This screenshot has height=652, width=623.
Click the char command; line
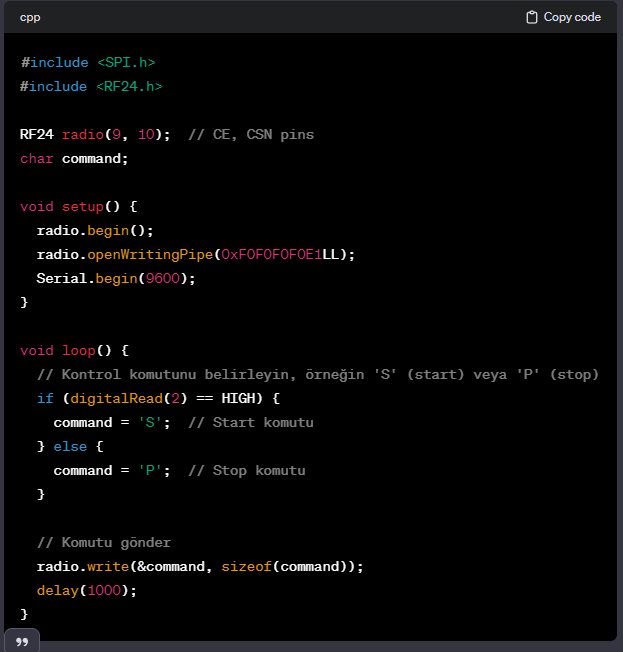(x=74, y=158)
